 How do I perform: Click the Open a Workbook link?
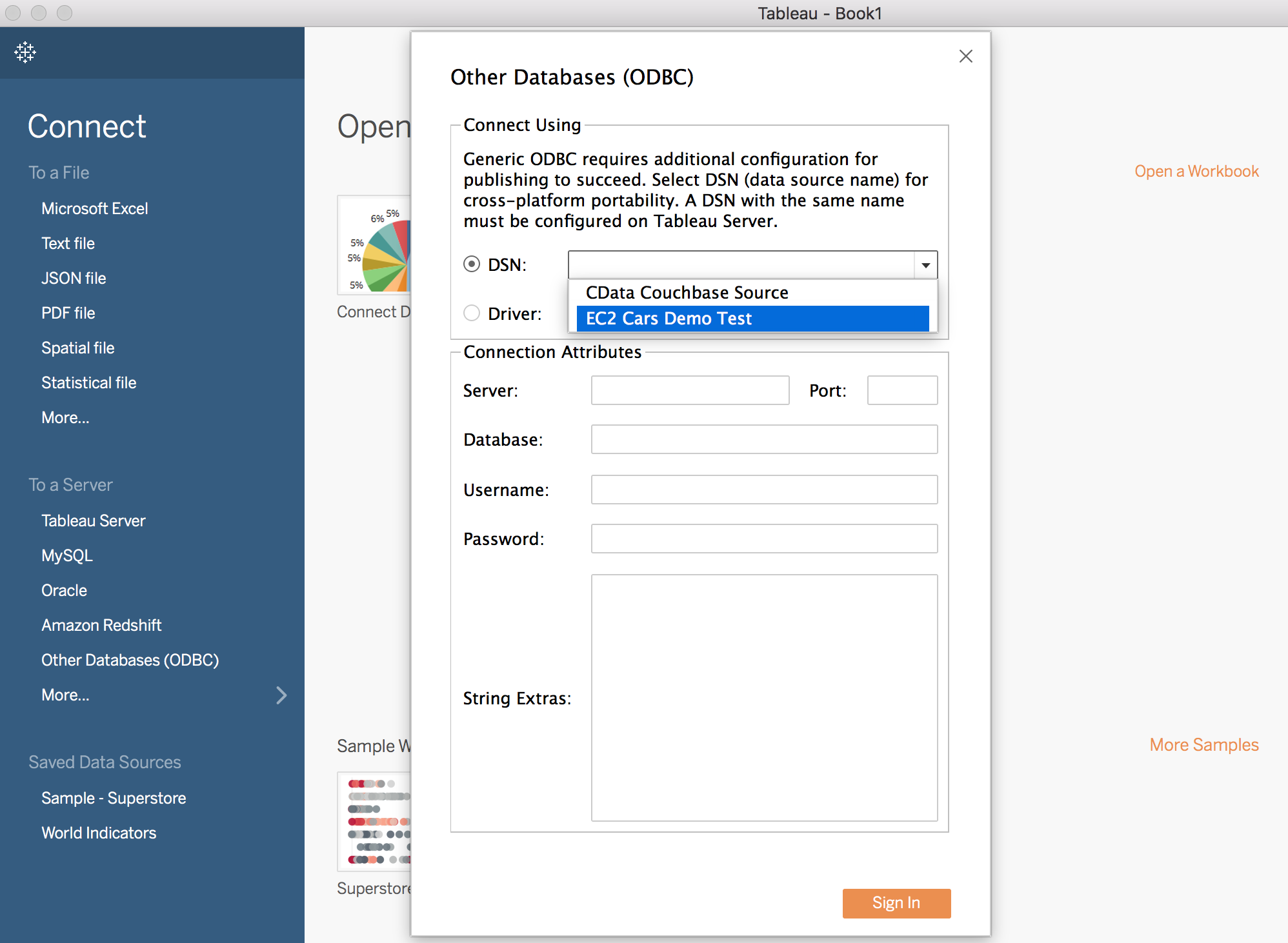1196,170
